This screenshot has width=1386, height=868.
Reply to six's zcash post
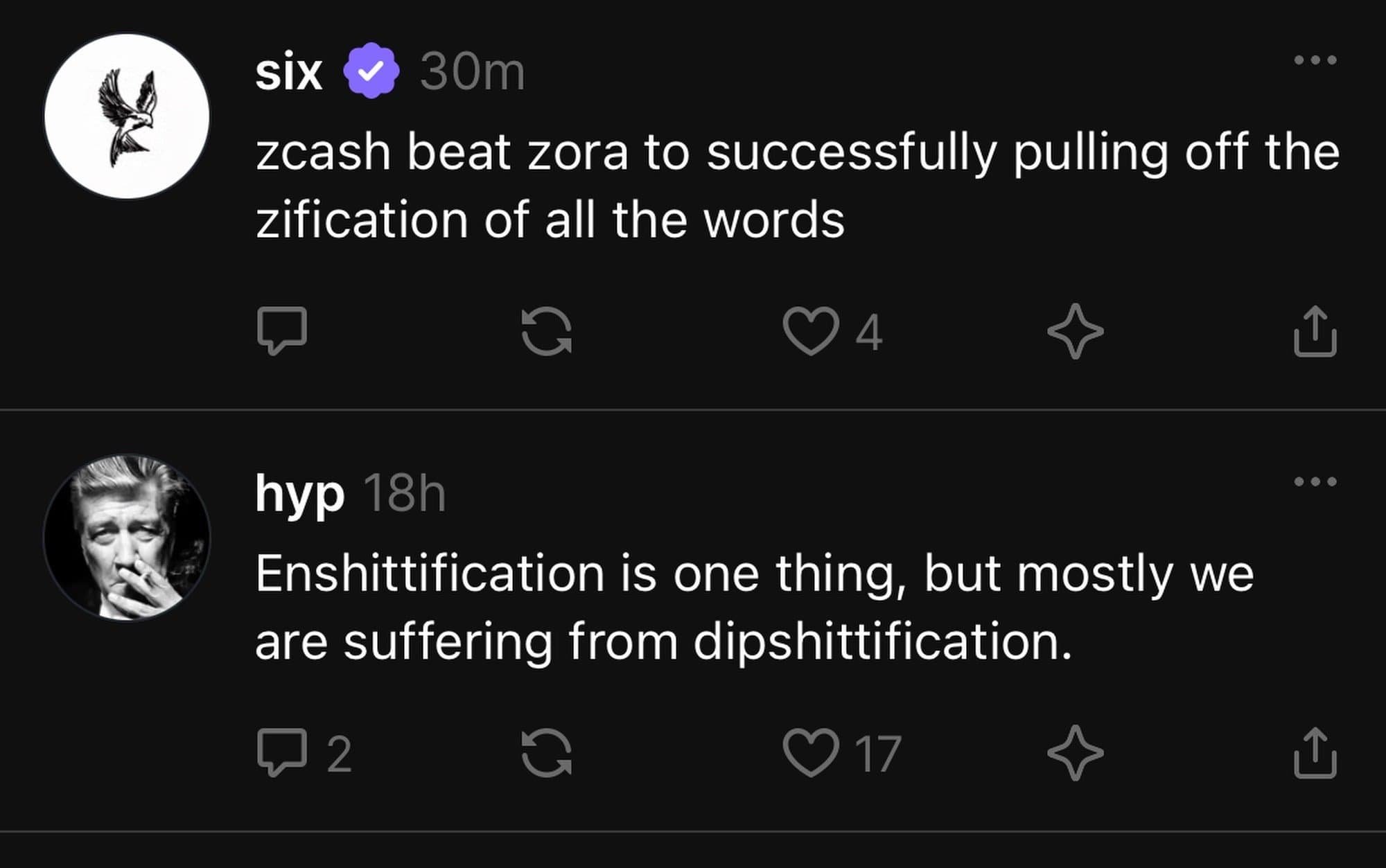coord(282,330)
